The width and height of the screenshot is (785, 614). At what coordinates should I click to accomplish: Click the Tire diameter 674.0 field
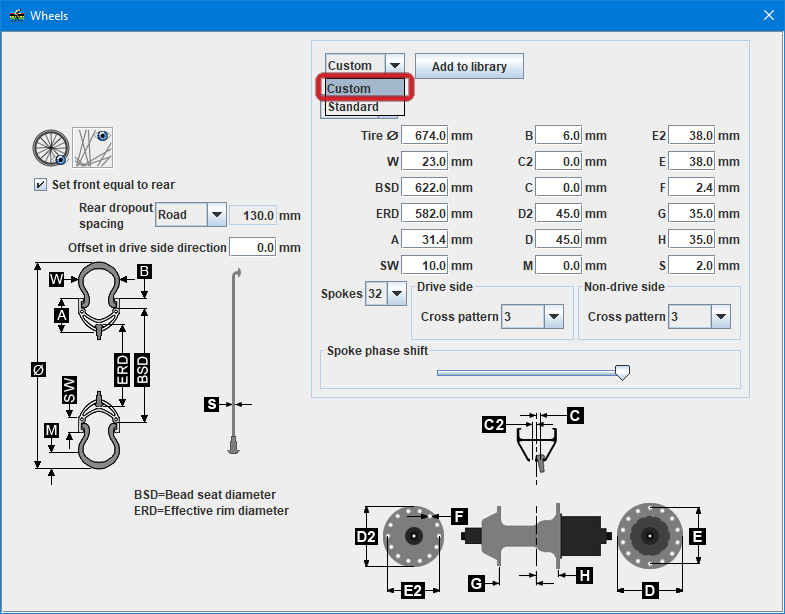pyautogui.click(x=425, y=136)
